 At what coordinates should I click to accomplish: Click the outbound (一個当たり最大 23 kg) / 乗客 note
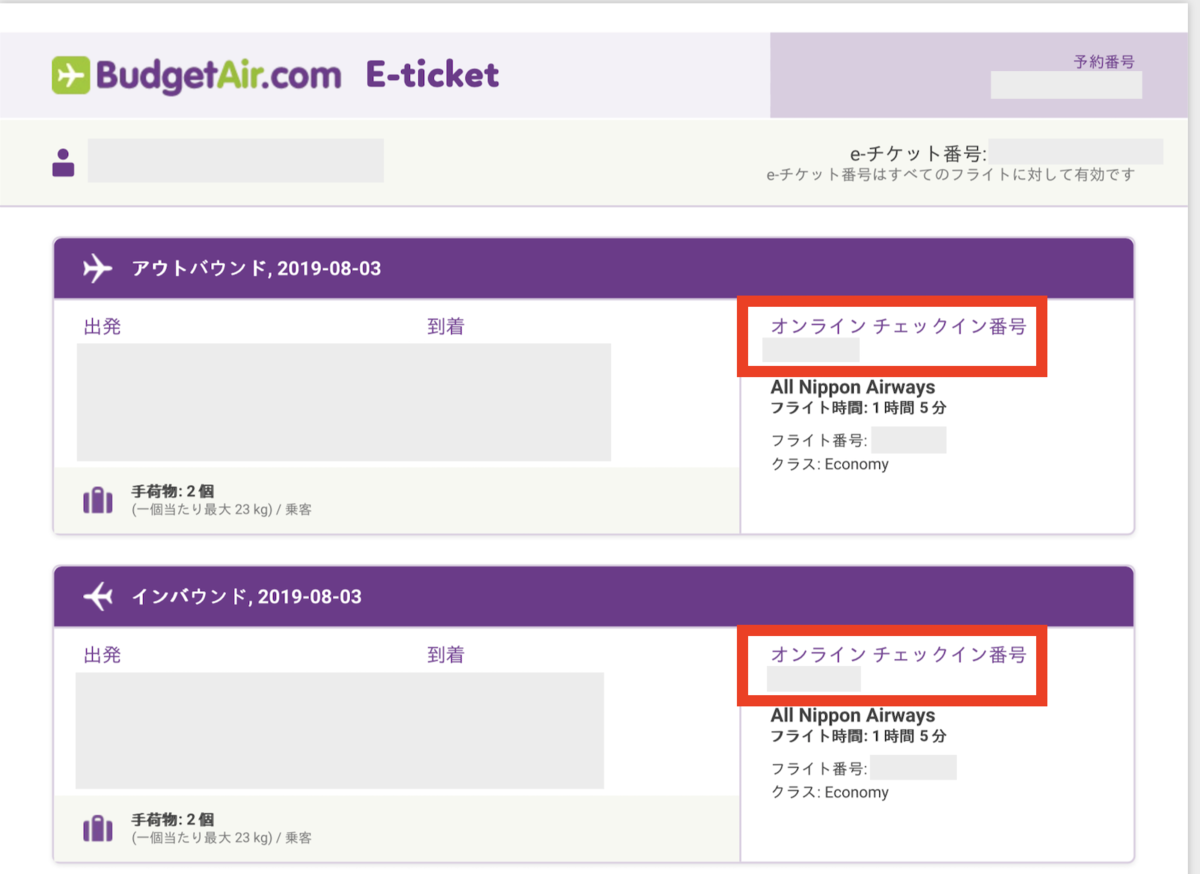222,510
